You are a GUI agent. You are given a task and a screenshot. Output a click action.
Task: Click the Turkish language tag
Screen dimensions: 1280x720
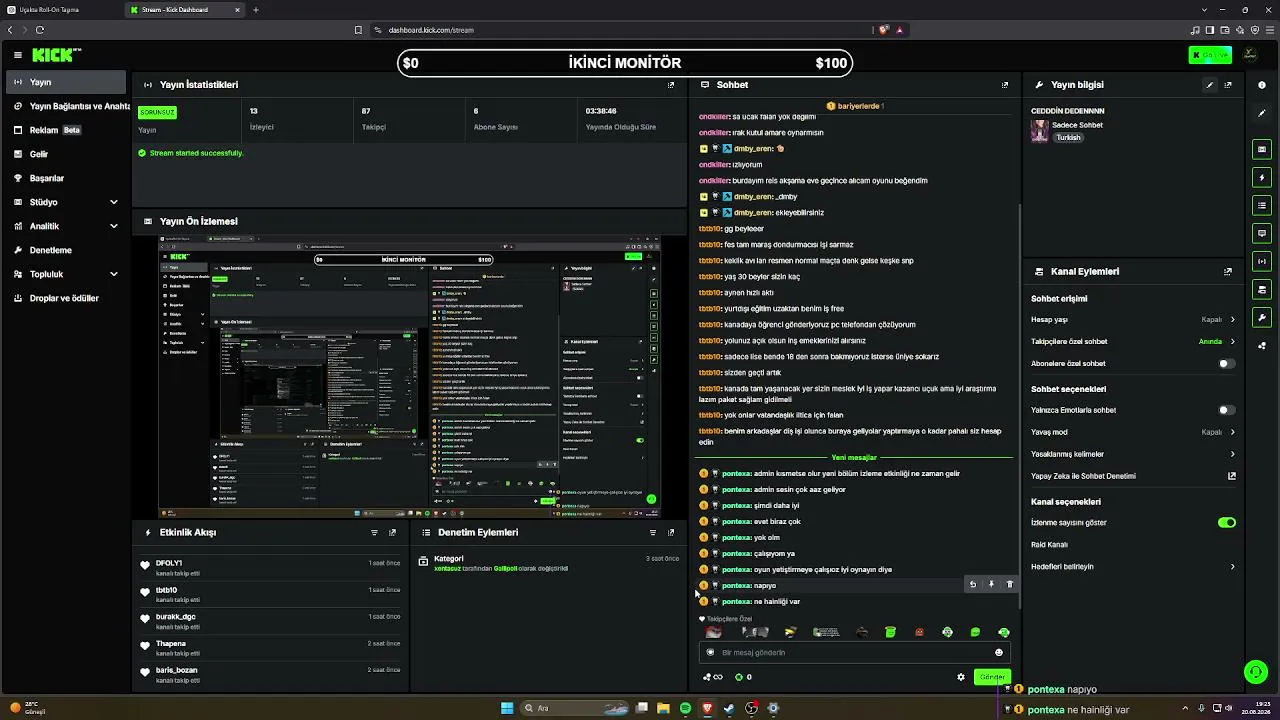[x=1068, y=137]
